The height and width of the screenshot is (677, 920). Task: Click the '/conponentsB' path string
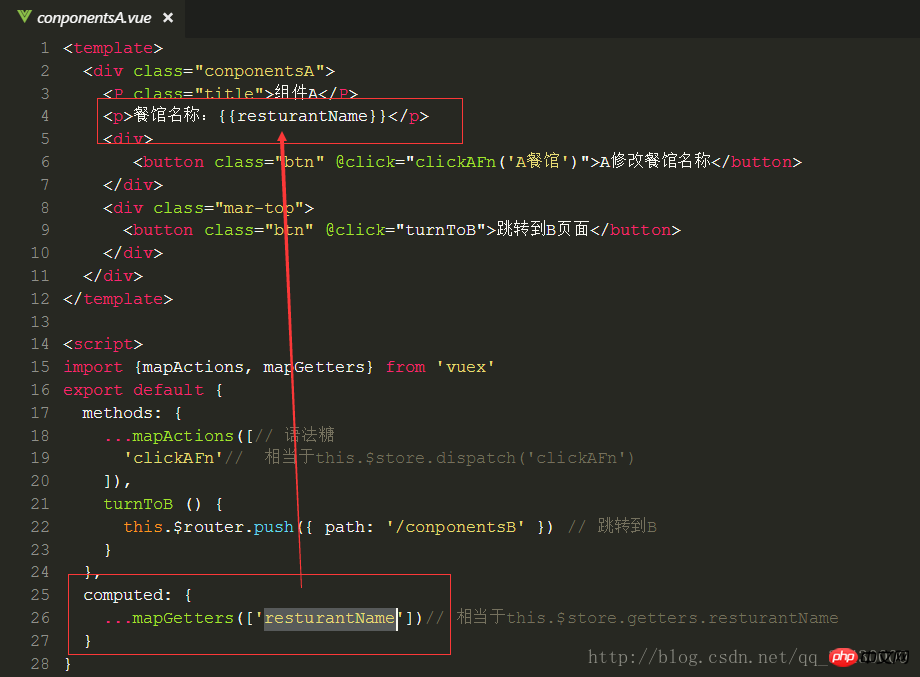pyautogui.click(x=455, y=527)
